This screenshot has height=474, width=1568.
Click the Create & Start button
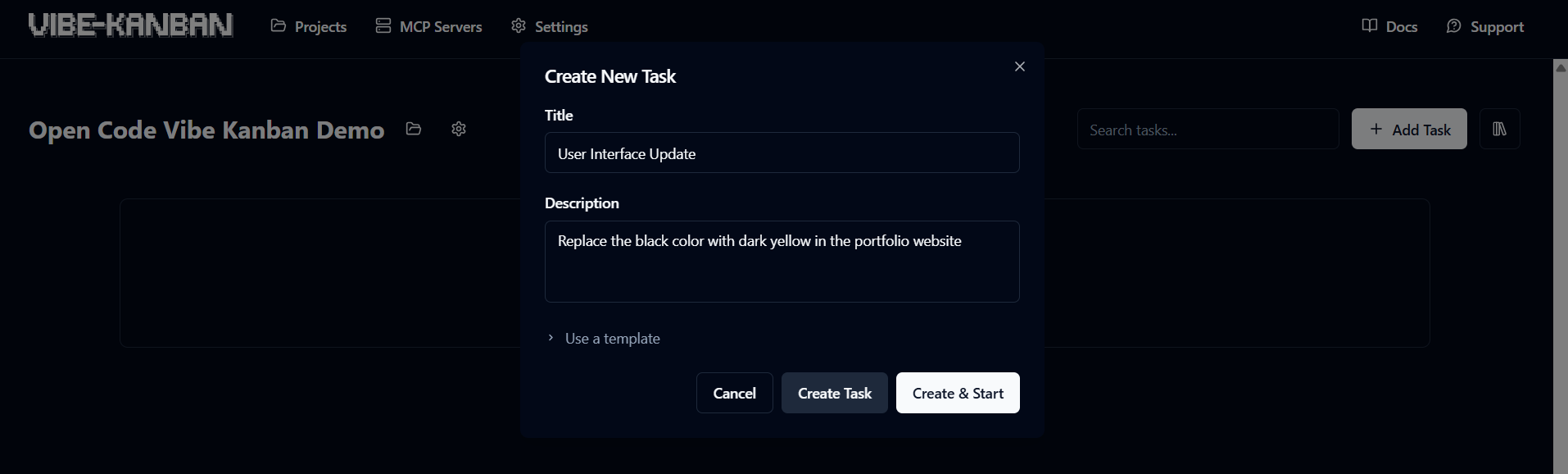coord(958,393)
